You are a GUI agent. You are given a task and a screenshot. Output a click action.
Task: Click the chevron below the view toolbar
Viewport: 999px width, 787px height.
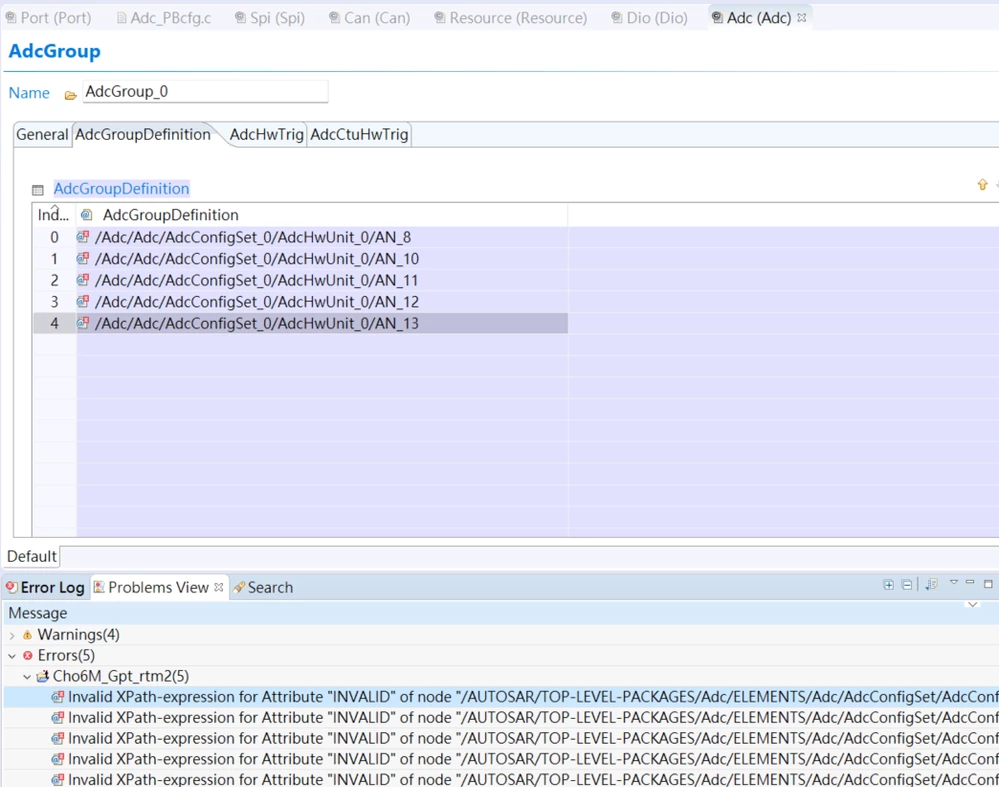point(972,604)
